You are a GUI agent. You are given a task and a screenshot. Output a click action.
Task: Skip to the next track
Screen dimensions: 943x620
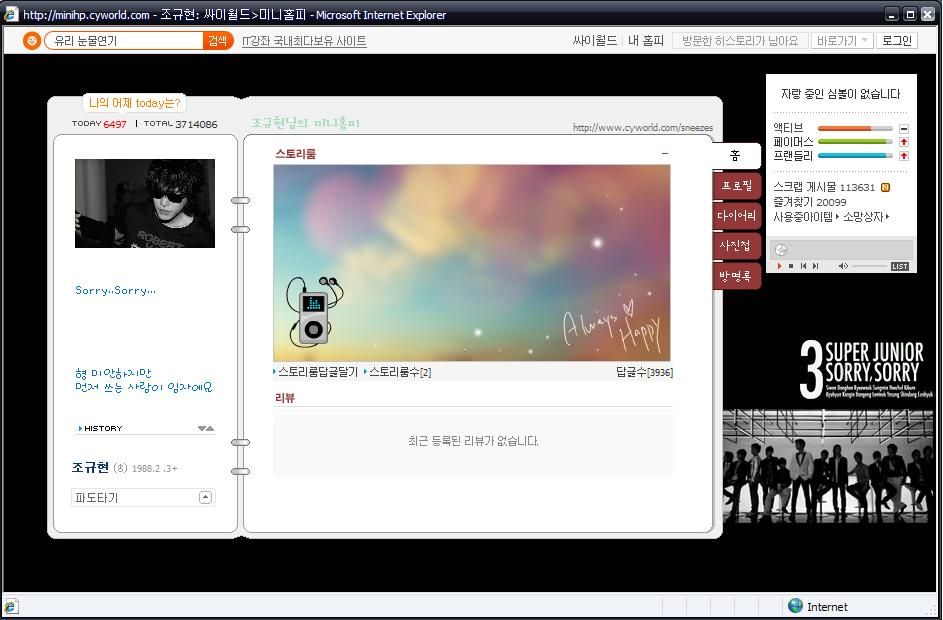coord(816,266)
